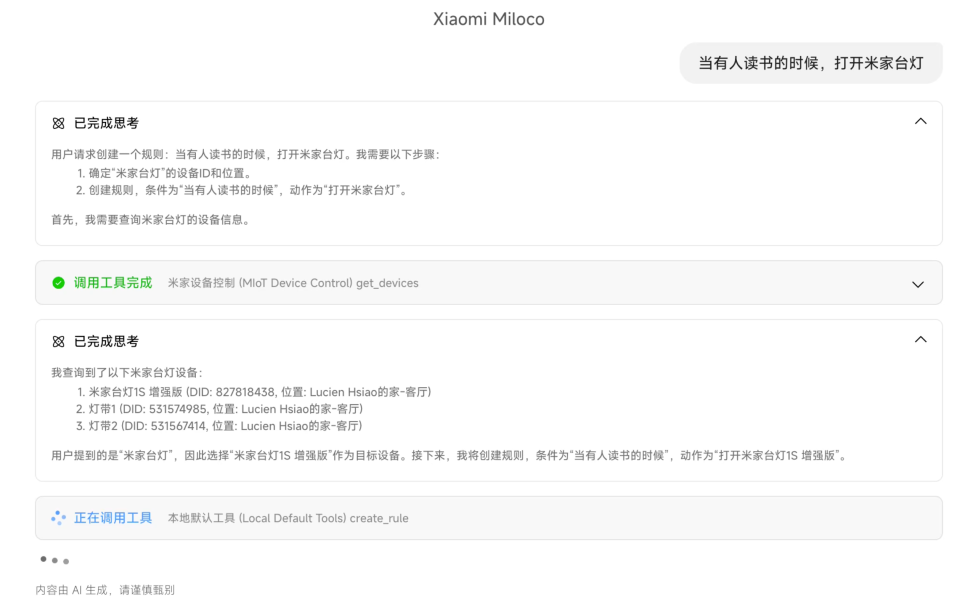Screen dimensions: 960x607
Task: Click the line 用户请求创建一个规则
Action: click(x=246, y=154)
